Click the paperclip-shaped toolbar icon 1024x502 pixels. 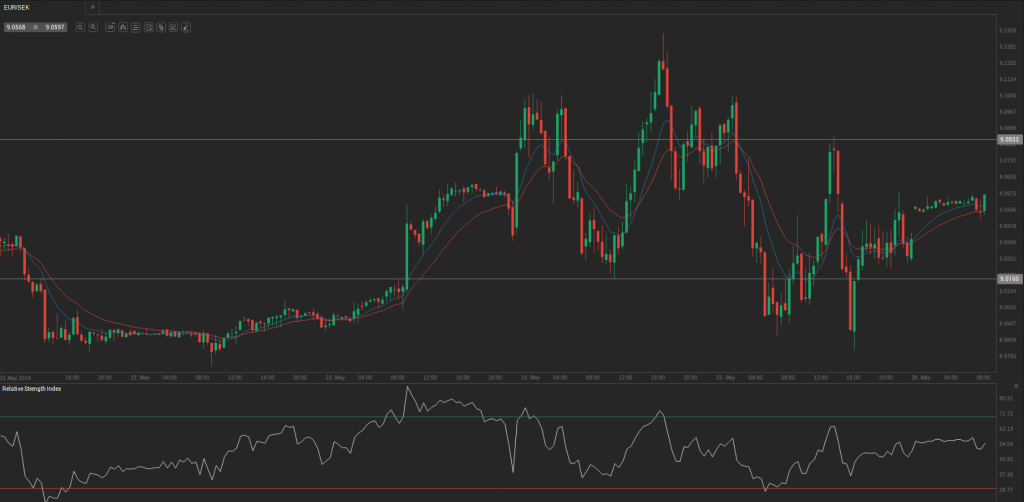point(161,27)
